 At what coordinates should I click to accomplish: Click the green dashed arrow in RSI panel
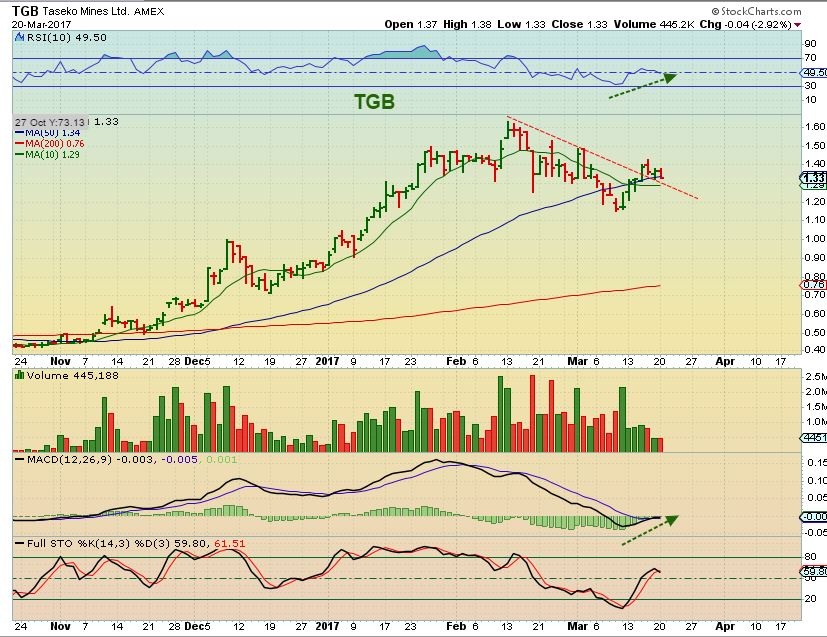coord(642,84)
